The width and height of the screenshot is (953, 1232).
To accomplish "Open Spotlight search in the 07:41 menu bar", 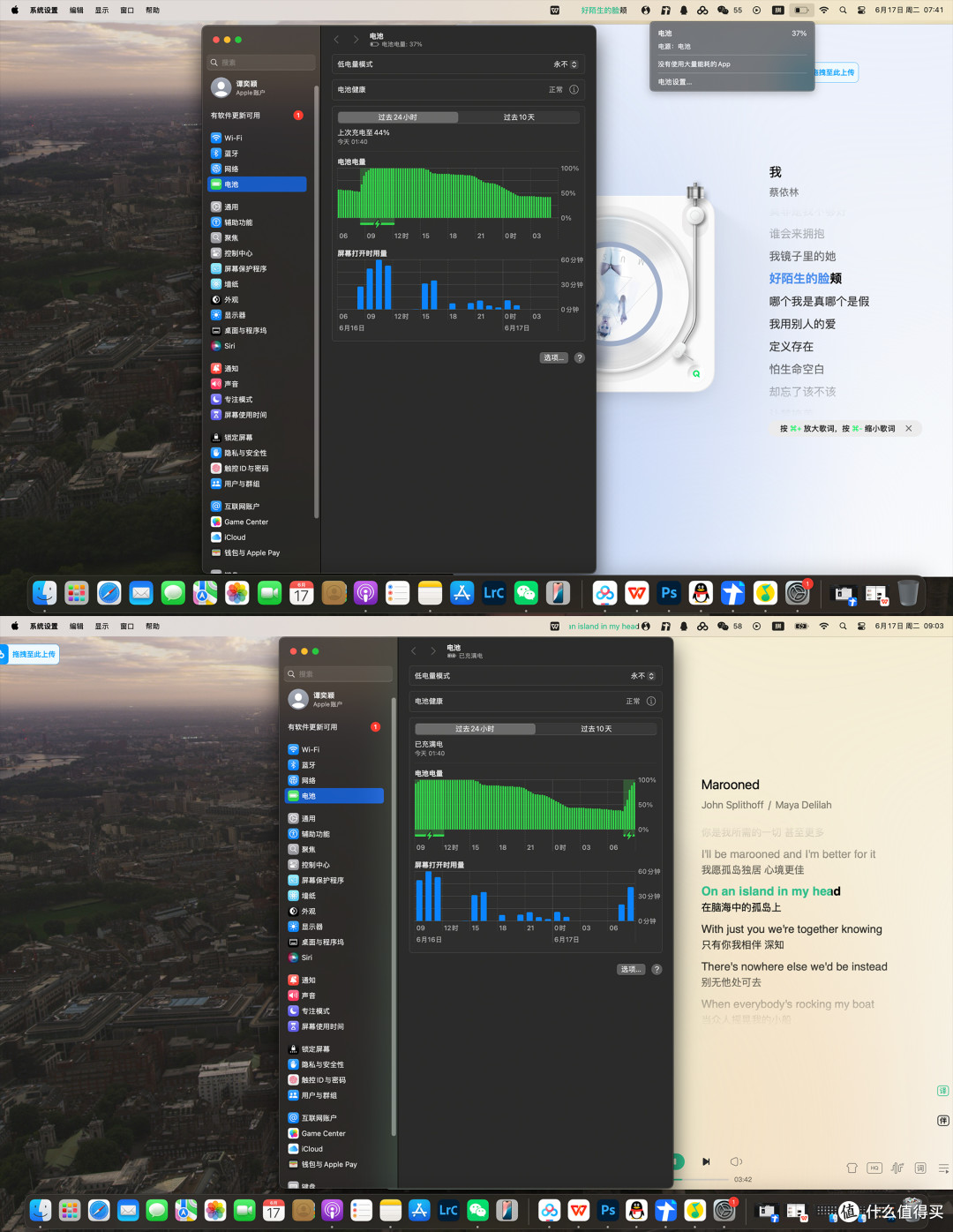I will pos(843,10).
